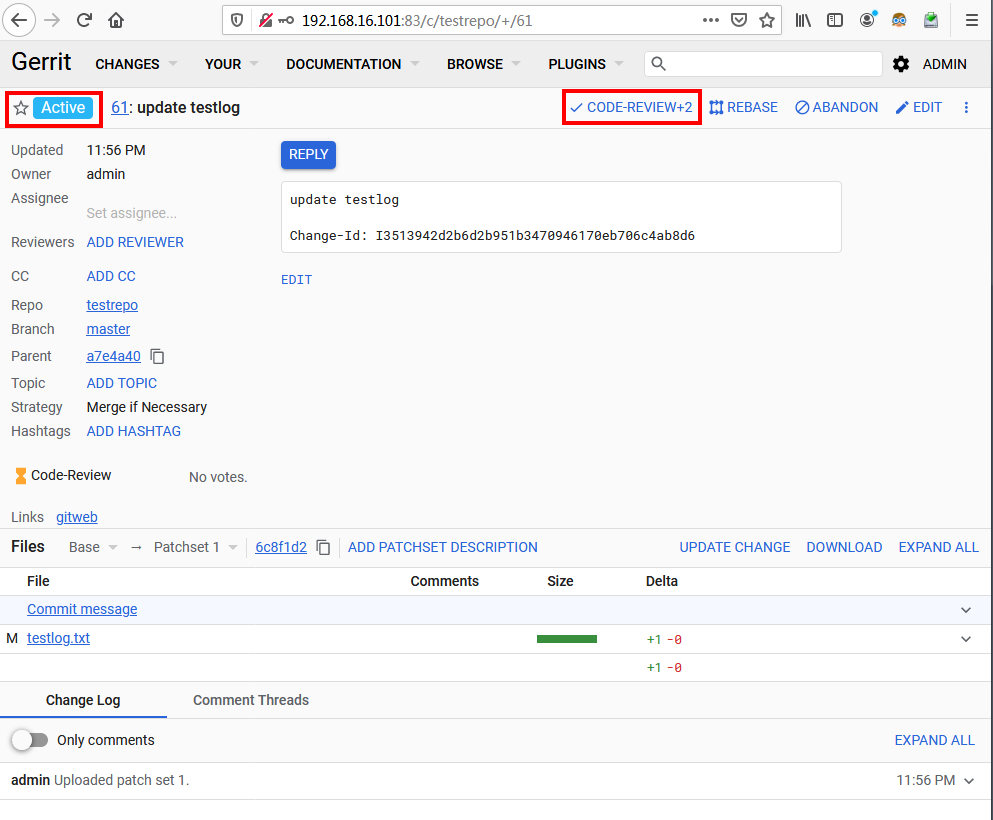The height and width of the screenshot is (820, 993).
Task: Open the YOUR dropdown menu
Action: [231, 64]
